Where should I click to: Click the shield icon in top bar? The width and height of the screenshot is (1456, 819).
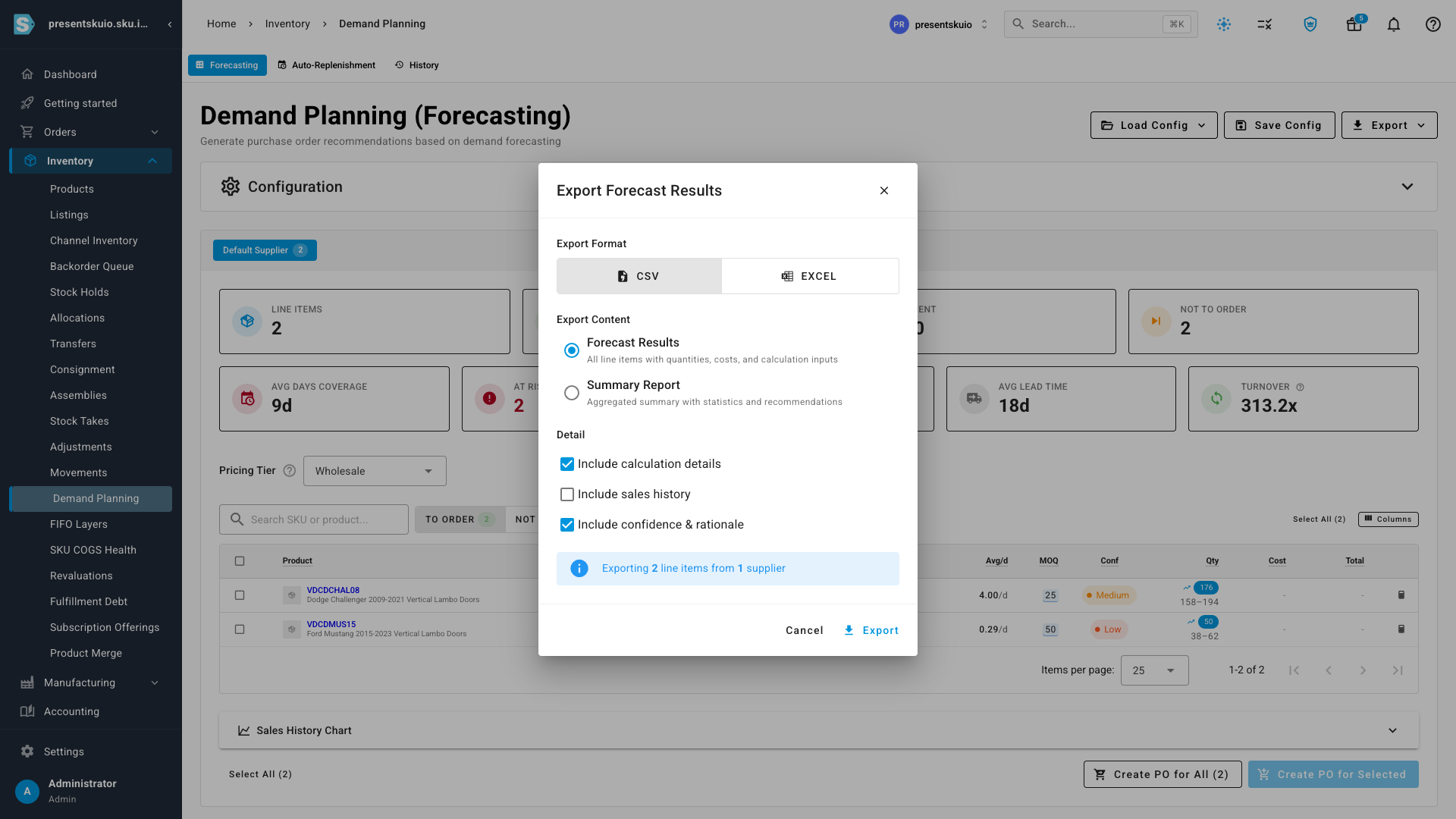(x=1310, y=24)
